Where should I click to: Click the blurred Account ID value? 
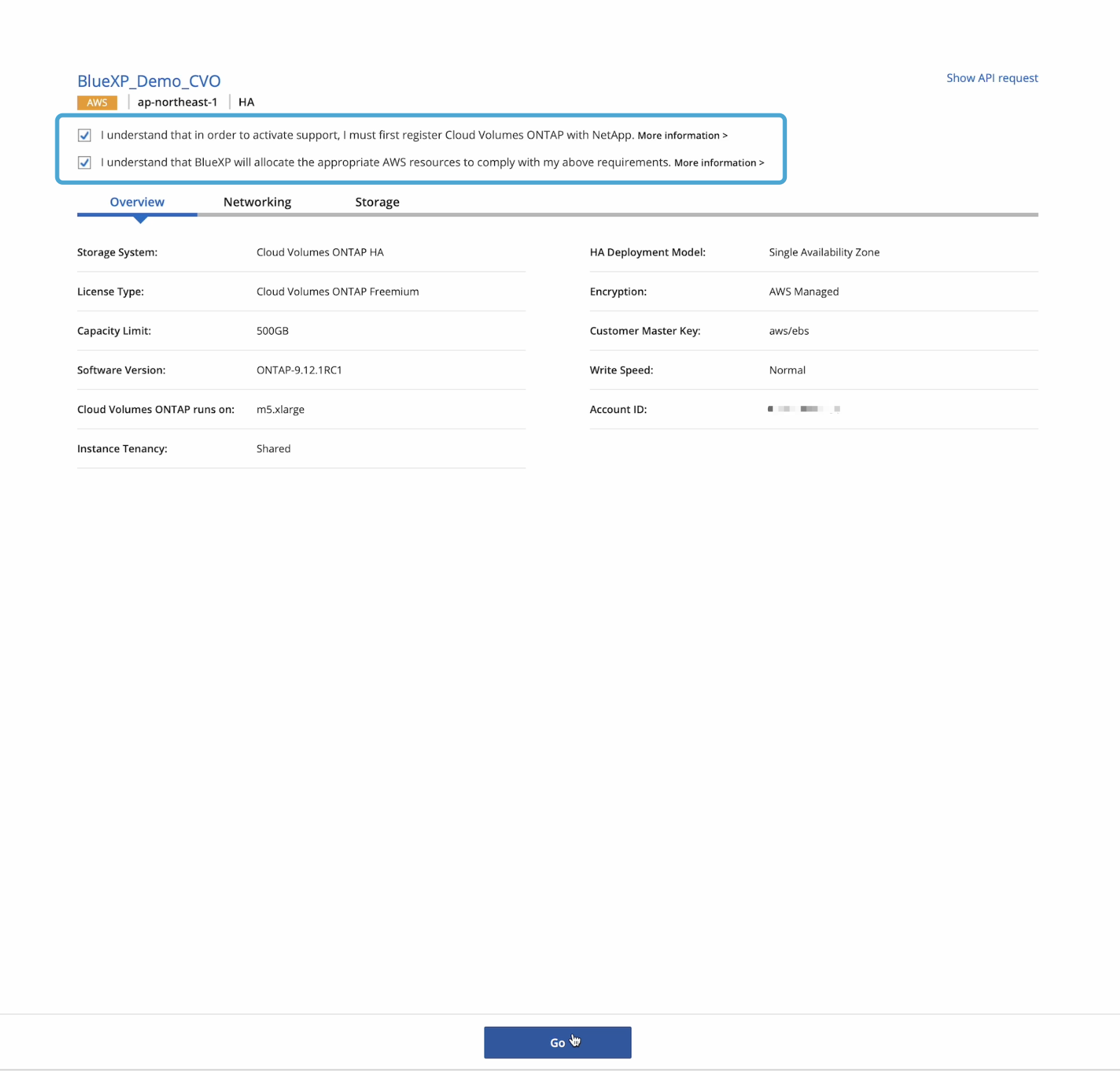pyautogui.click(x=804, y=409)
